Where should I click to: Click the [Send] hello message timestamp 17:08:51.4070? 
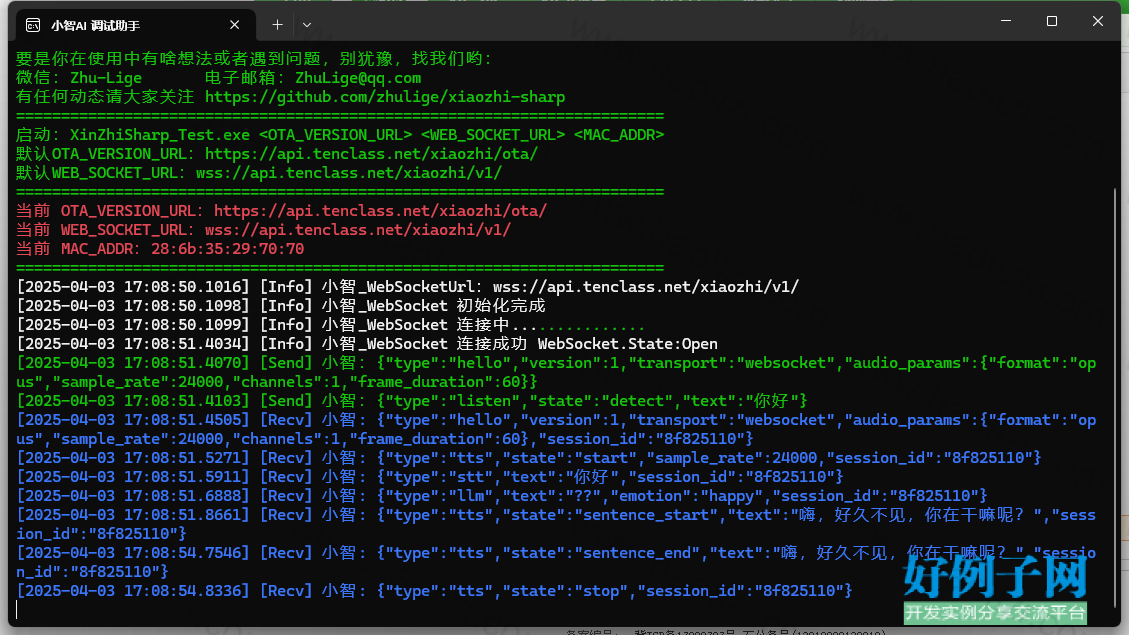click(132, 362)
